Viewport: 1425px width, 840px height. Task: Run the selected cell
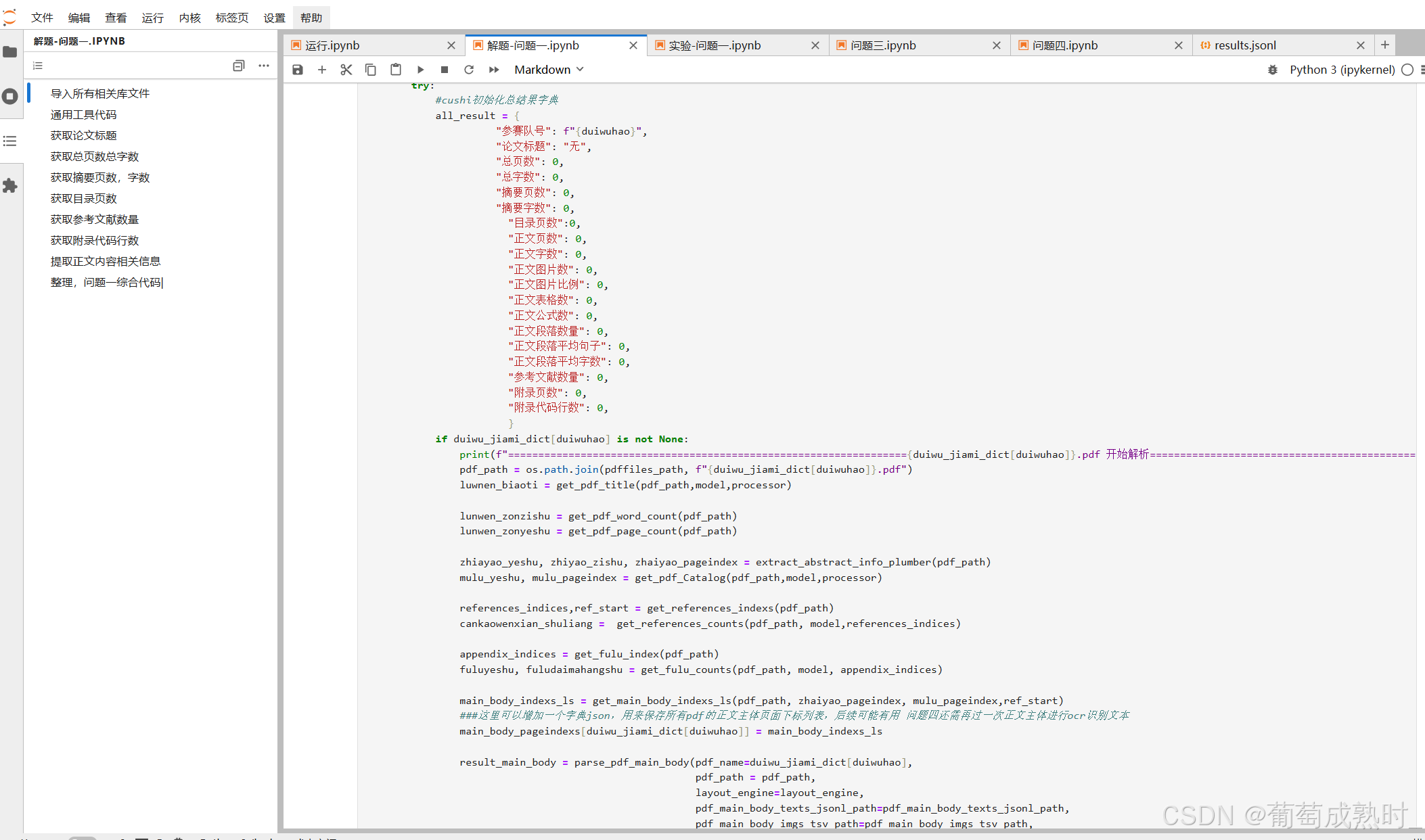point(420,70)
